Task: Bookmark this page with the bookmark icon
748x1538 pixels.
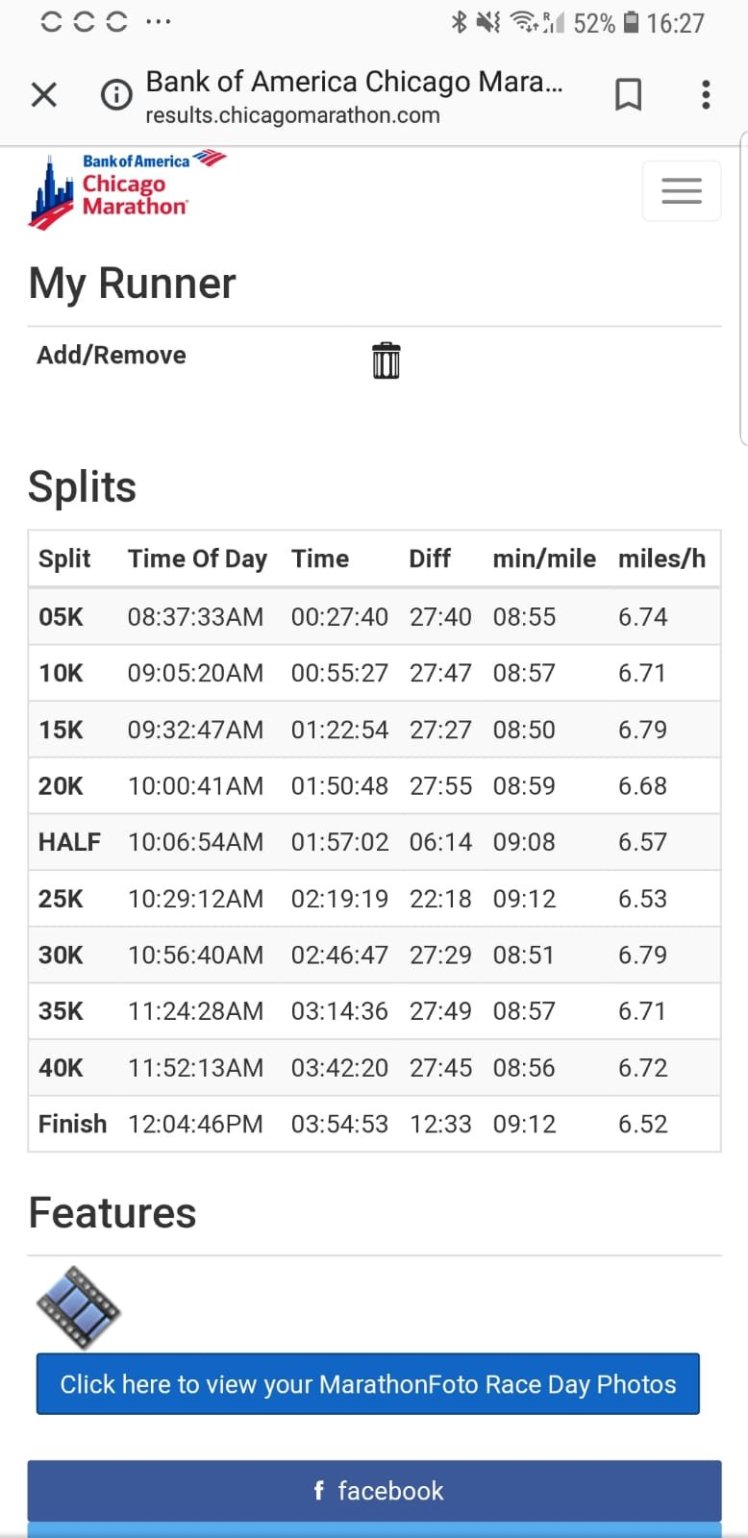Action: [628, 96]
